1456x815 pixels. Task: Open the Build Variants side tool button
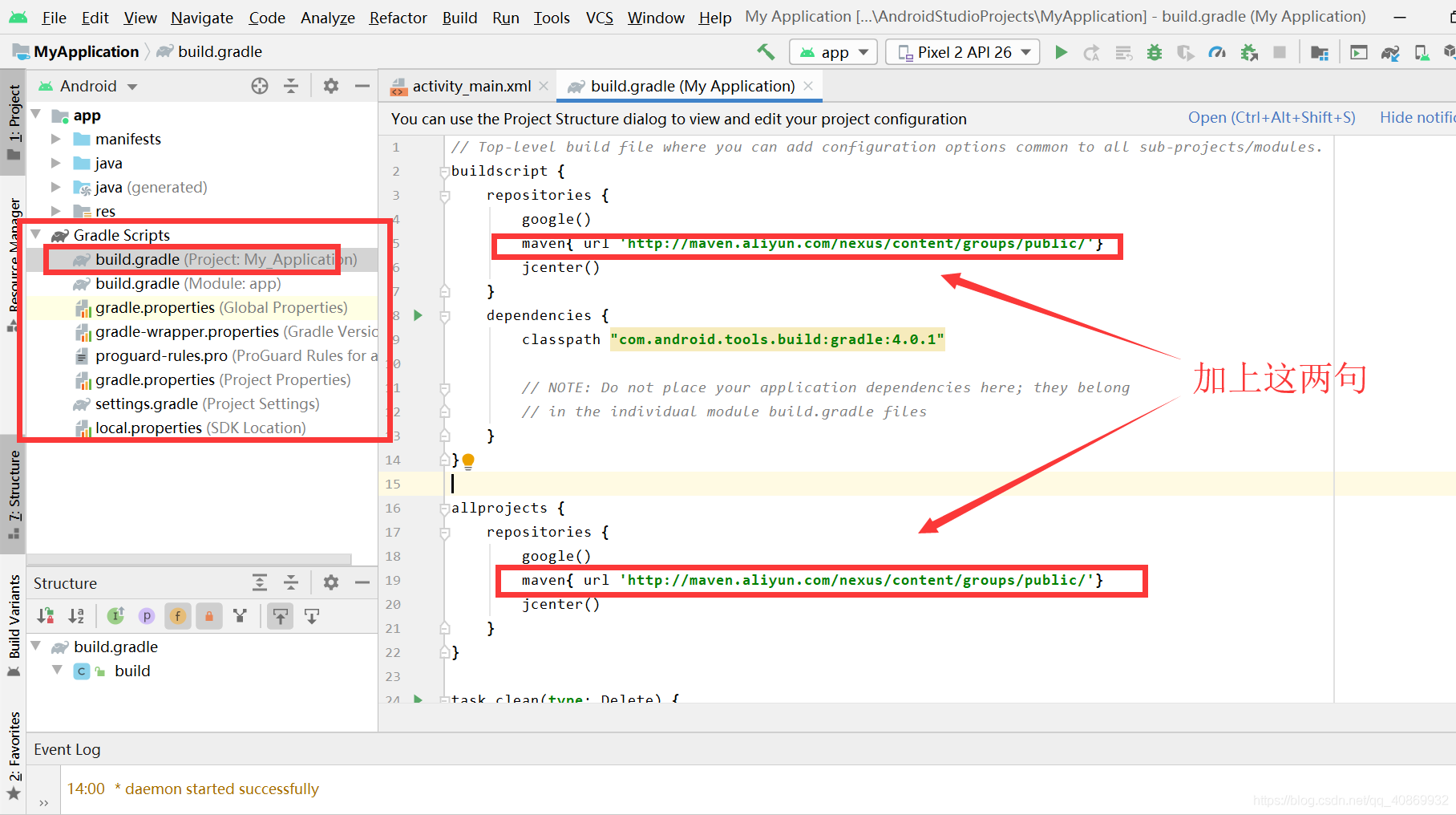tap(14, 626)
